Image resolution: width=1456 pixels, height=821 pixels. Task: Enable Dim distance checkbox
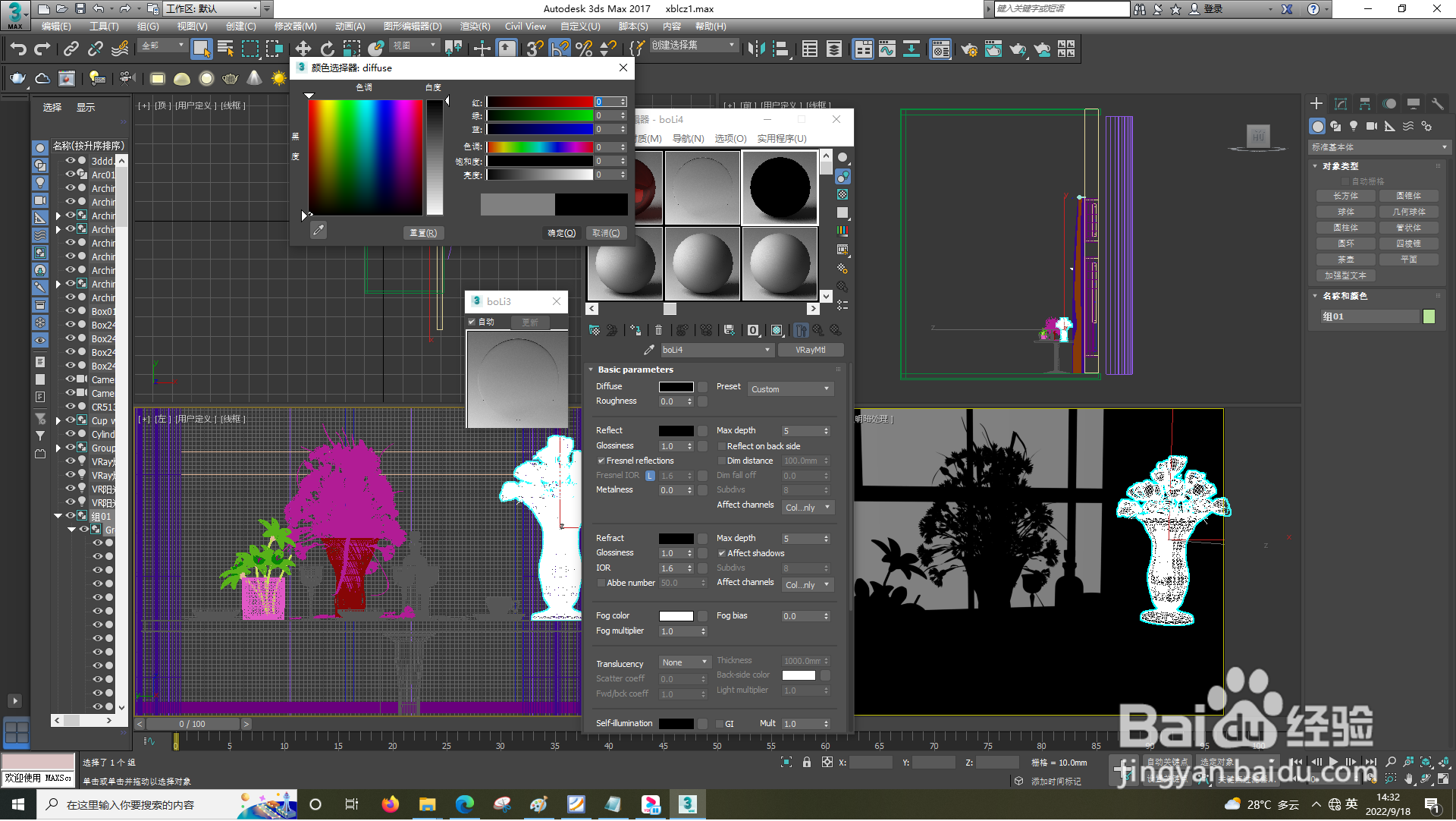click(x=722, y=461)
